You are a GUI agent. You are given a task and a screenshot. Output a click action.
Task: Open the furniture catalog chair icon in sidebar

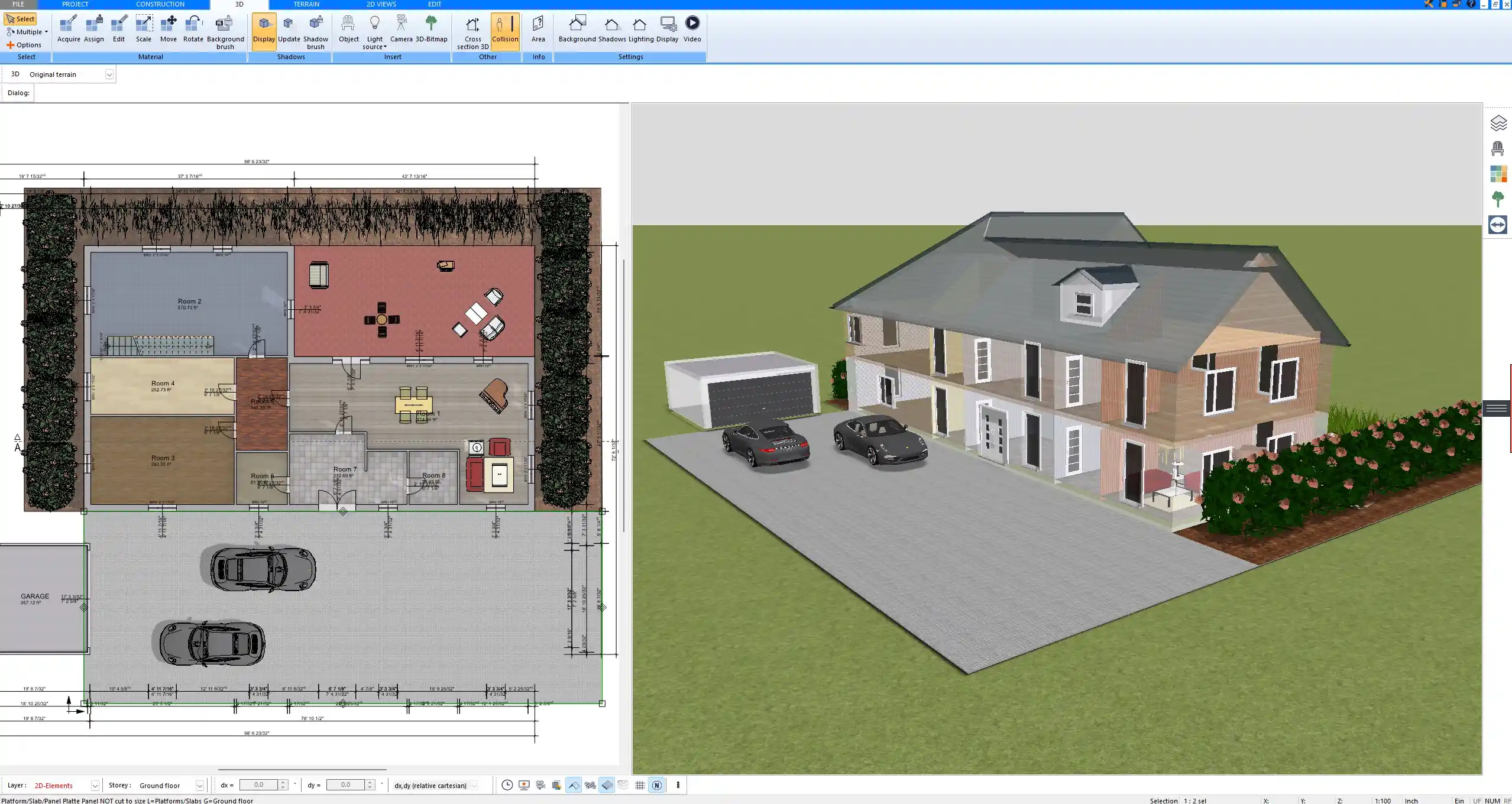[1498, 148]
